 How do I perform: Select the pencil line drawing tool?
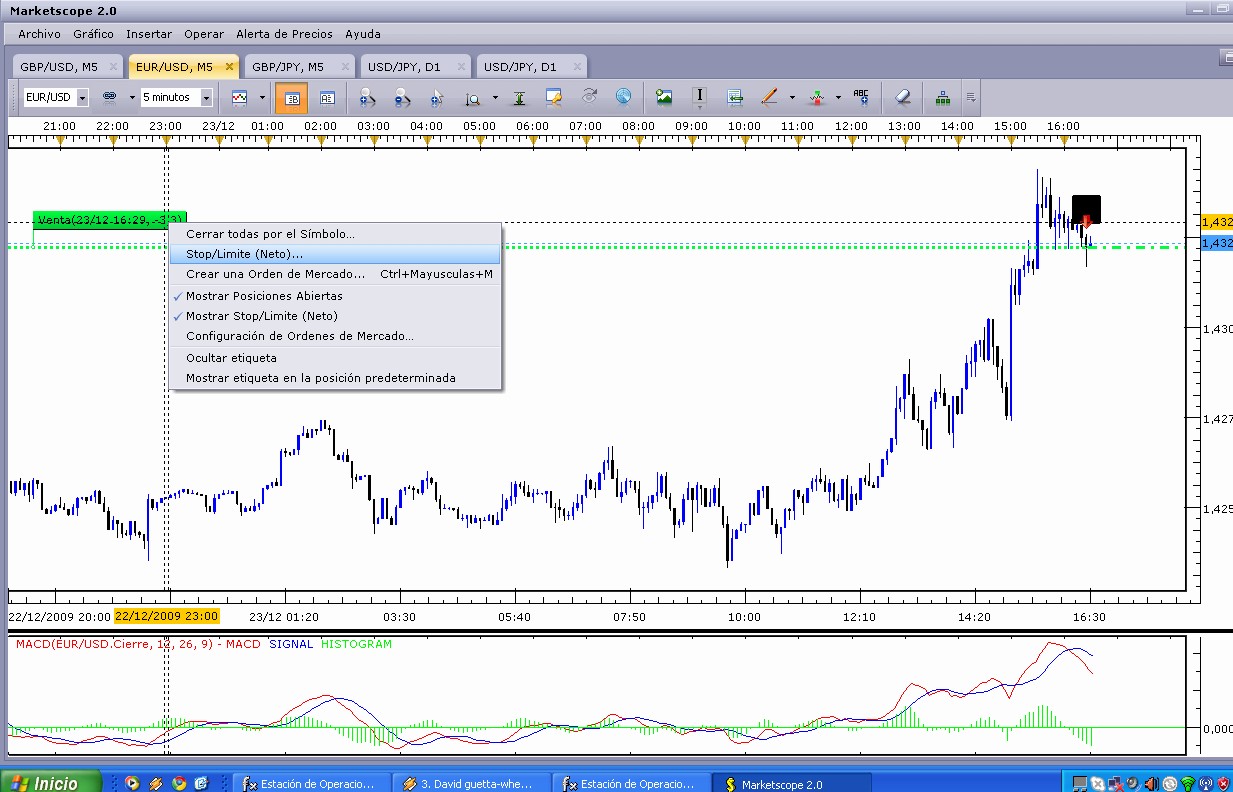point(769,98)
